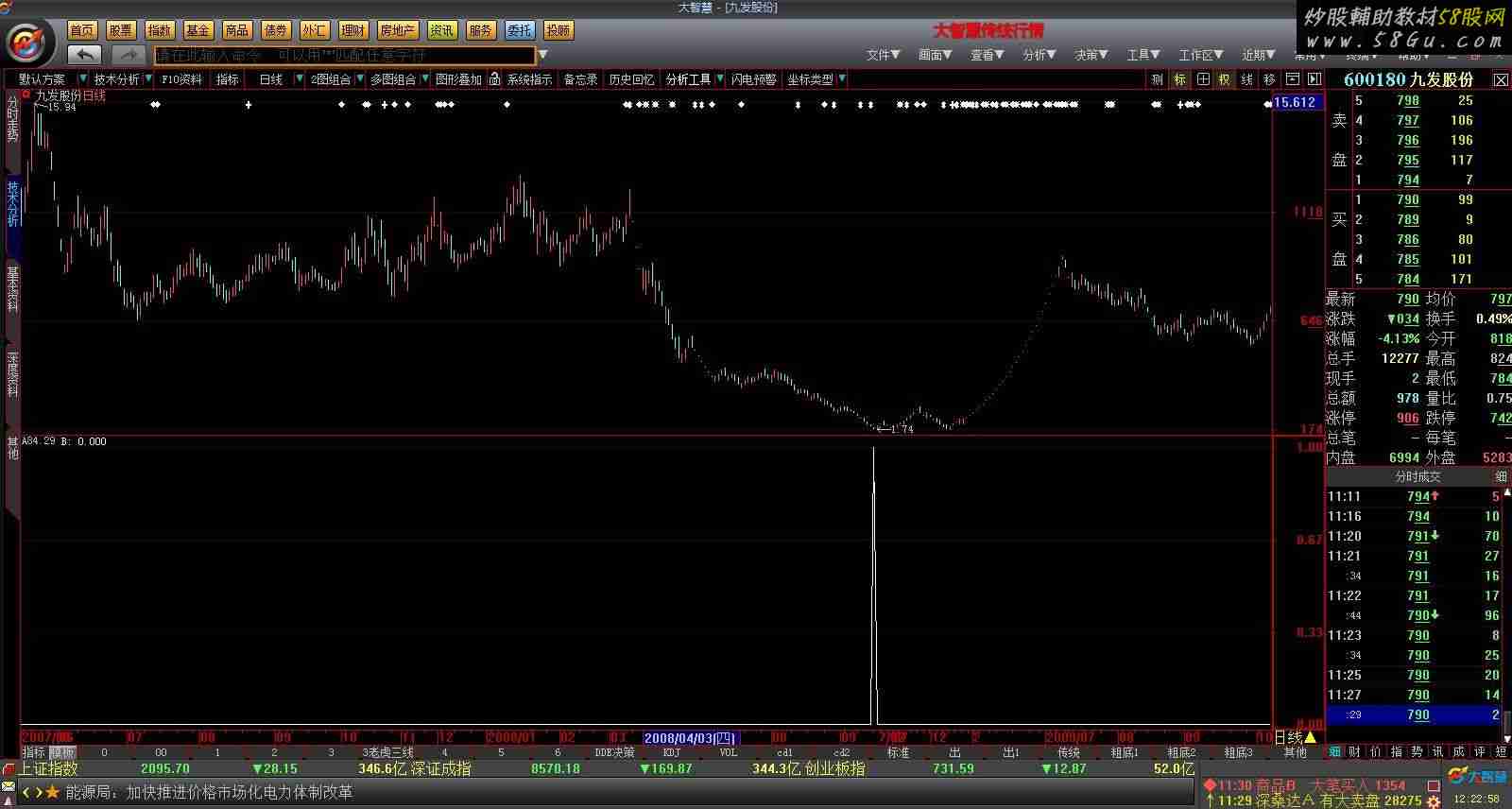Toggle the 标 marker icon
Viewport: 1512px width, 809px height.
pyautogui.click(x=1179, y=79)
